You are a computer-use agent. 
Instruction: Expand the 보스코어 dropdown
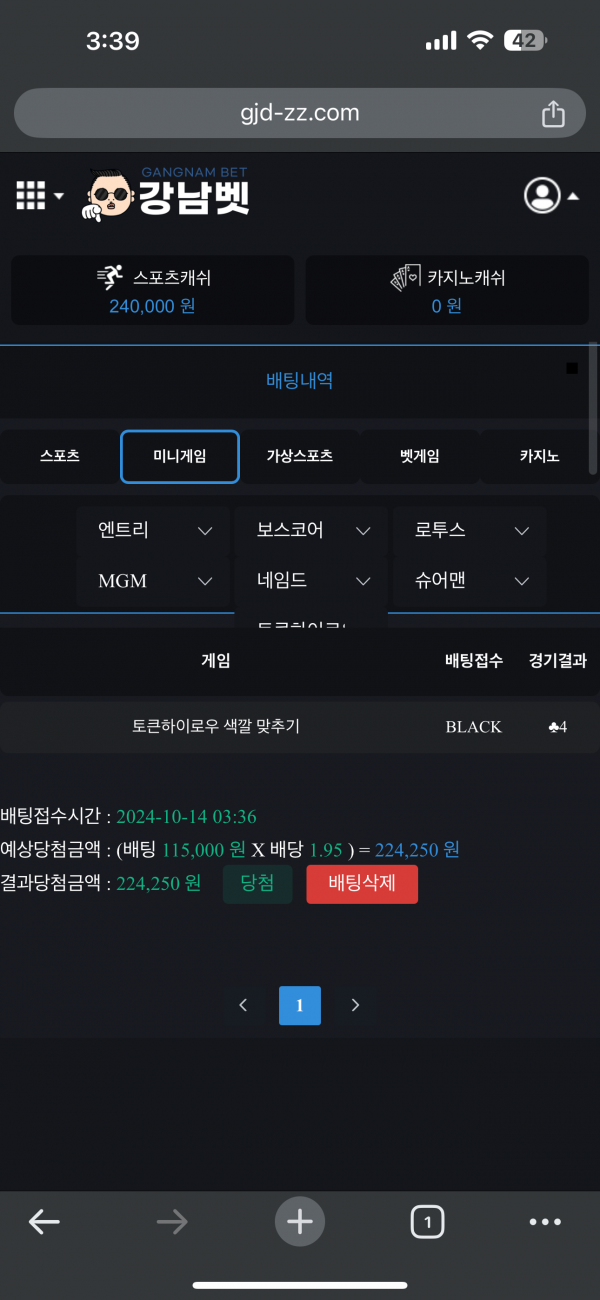click(311, 530)
